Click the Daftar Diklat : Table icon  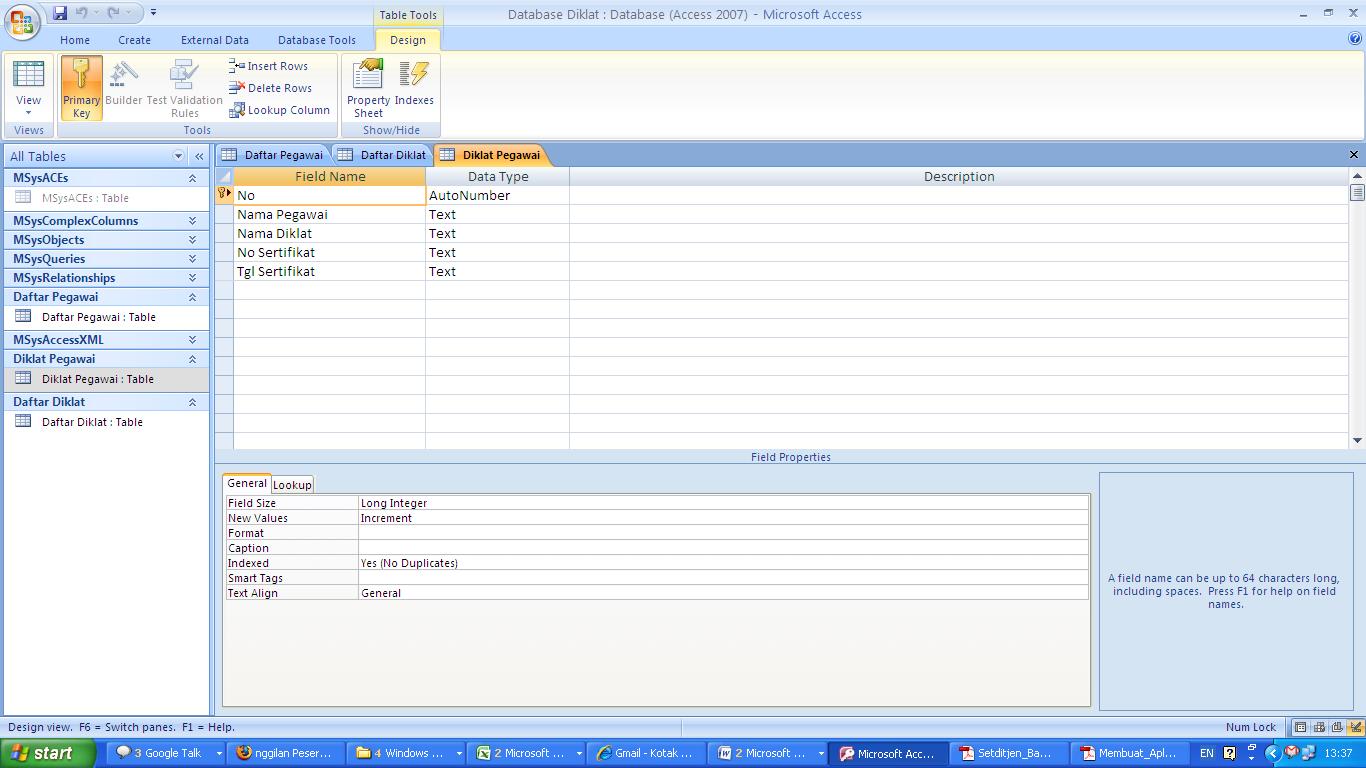(x=23, y=422)
